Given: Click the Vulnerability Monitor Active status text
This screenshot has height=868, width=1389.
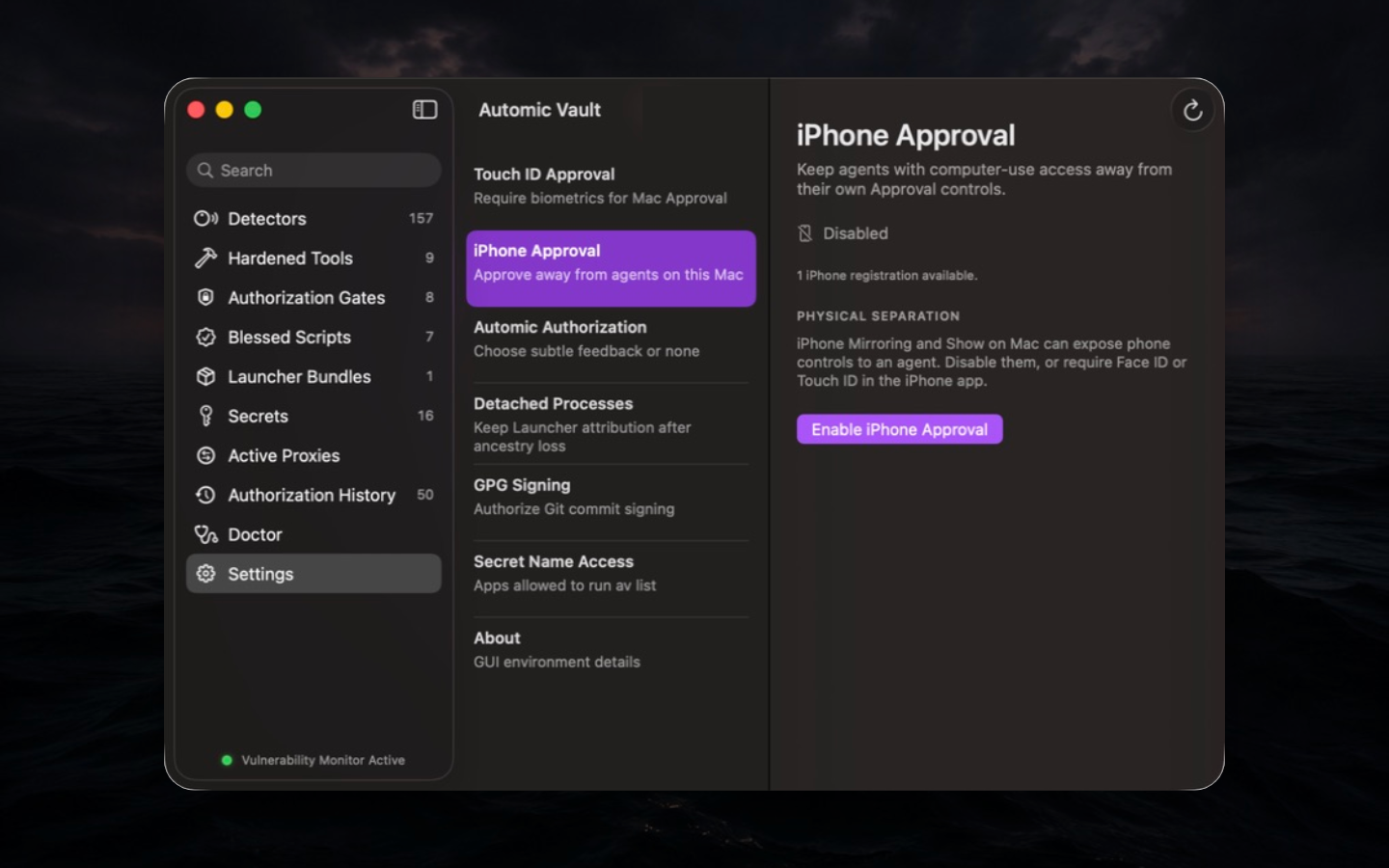Looking at the screenshot, I should (323, 760).
